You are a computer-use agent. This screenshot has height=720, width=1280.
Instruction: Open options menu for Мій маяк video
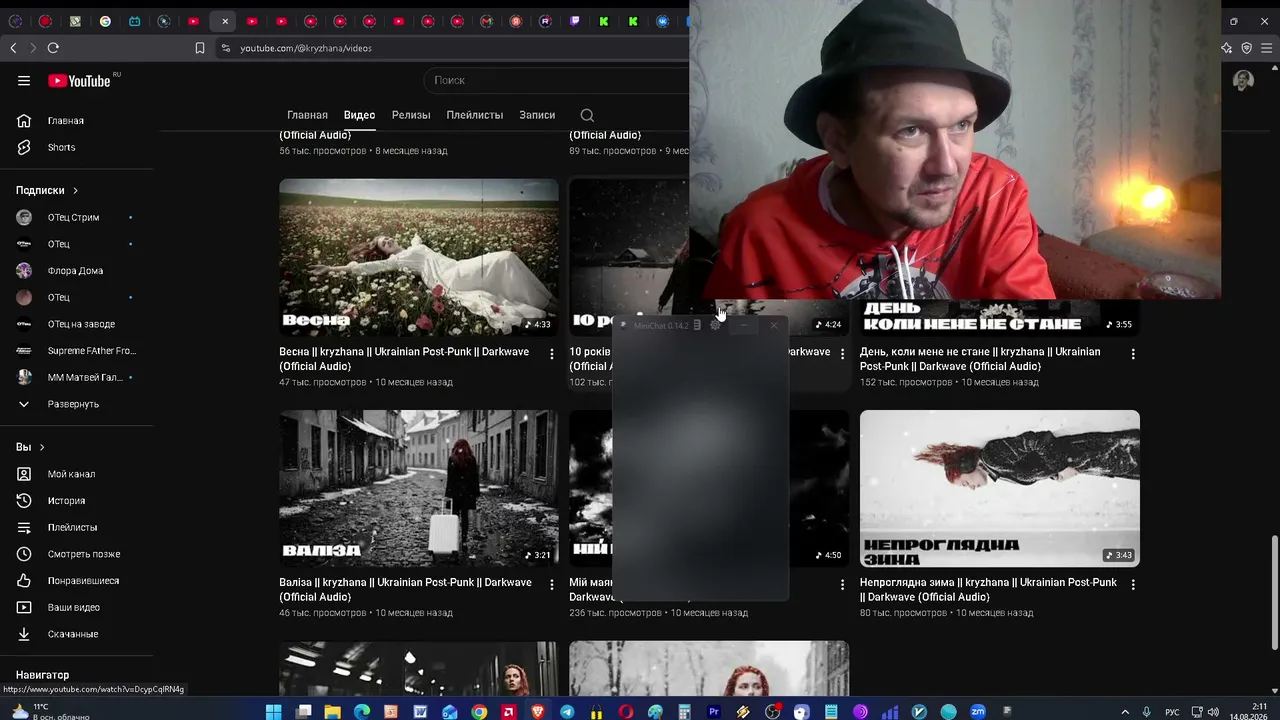point(842,585)
